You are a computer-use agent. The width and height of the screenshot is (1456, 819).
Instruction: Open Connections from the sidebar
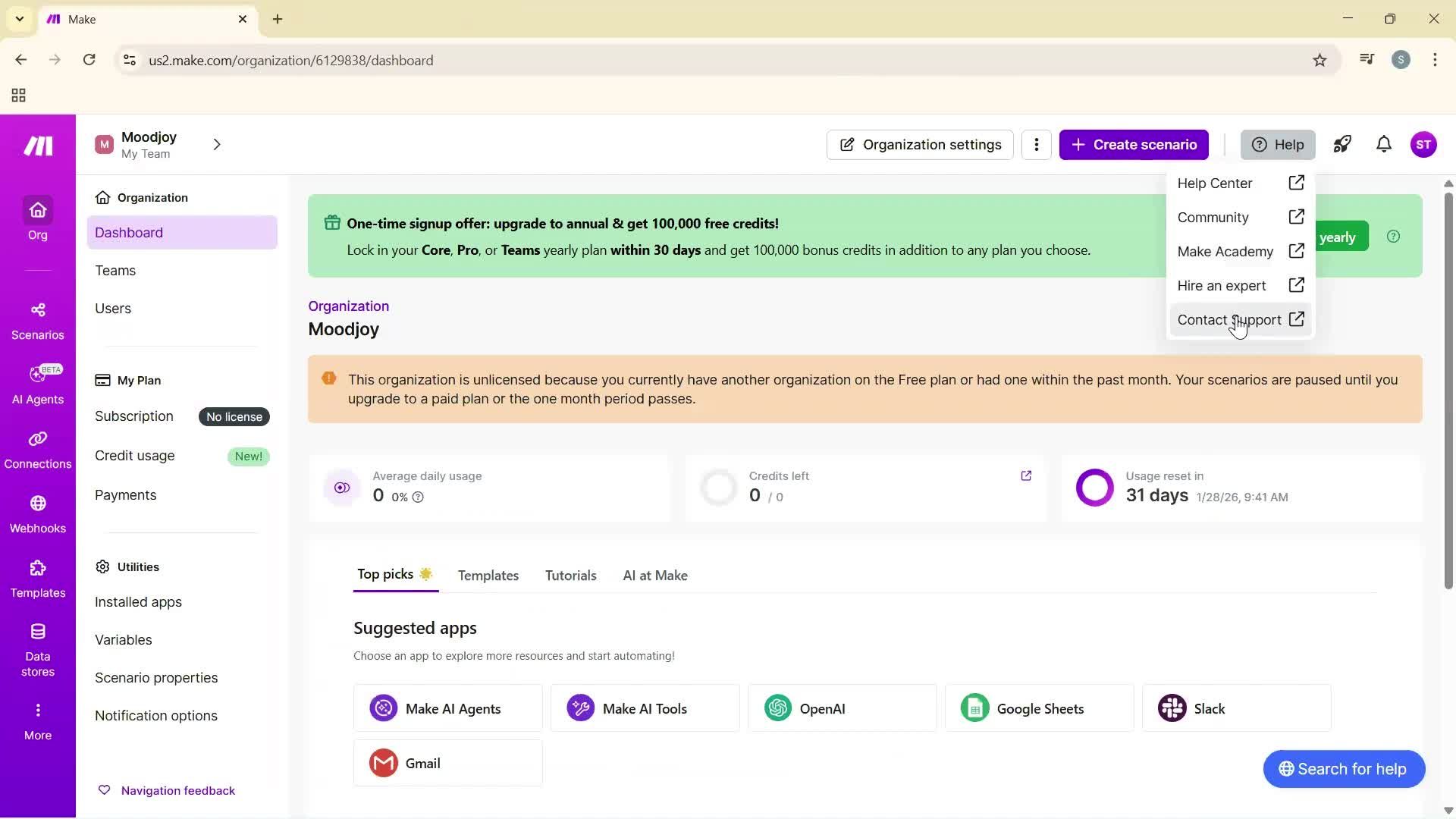click(37, 447)
